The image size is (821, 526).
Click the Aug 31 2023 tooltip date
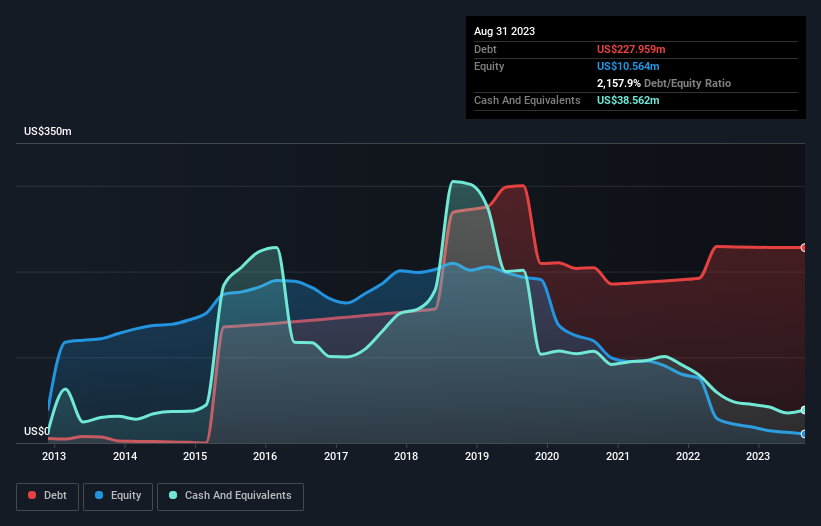[x=504, y=31]
